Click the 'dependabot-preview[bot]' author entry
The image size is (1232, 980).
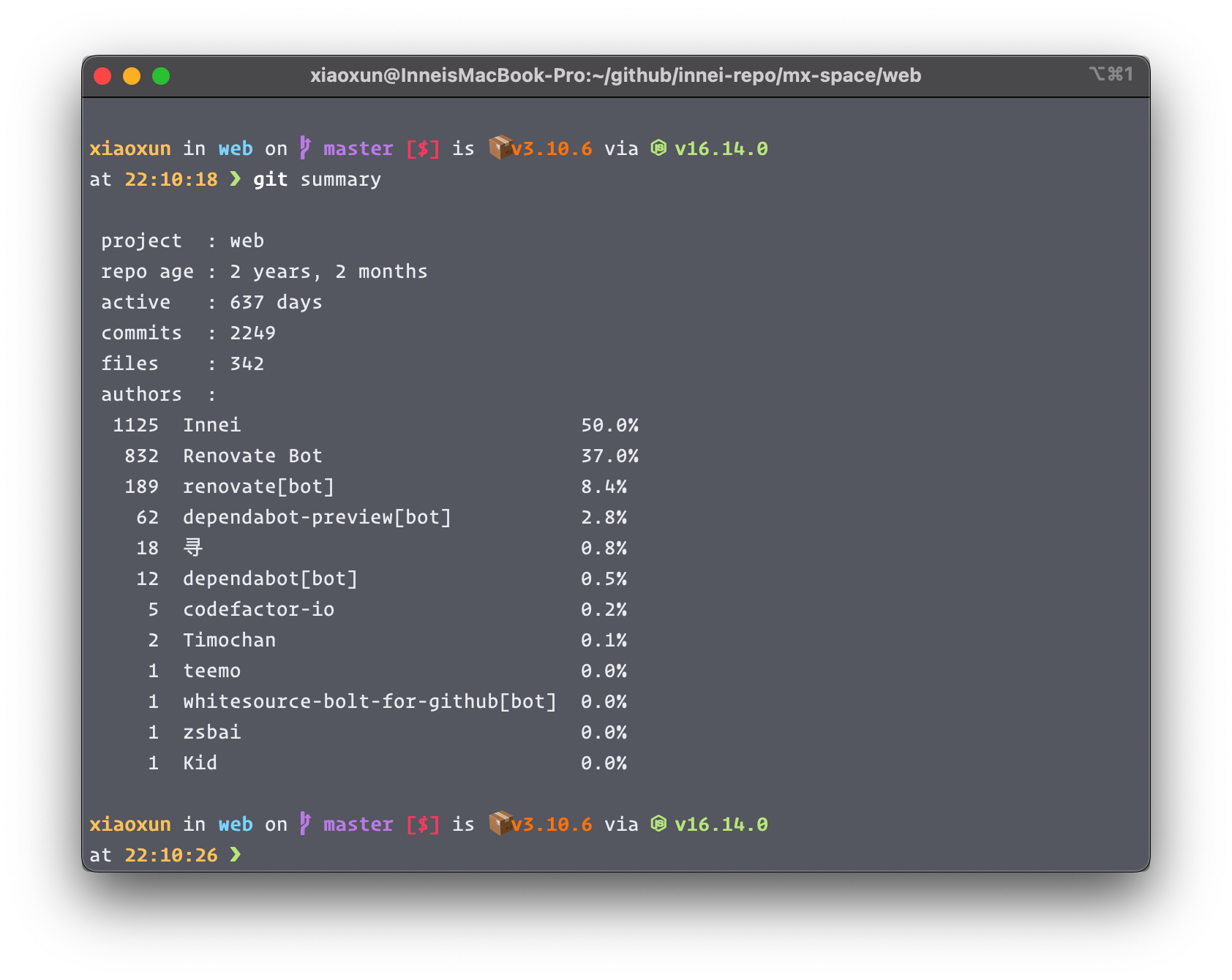pos(317,517)
